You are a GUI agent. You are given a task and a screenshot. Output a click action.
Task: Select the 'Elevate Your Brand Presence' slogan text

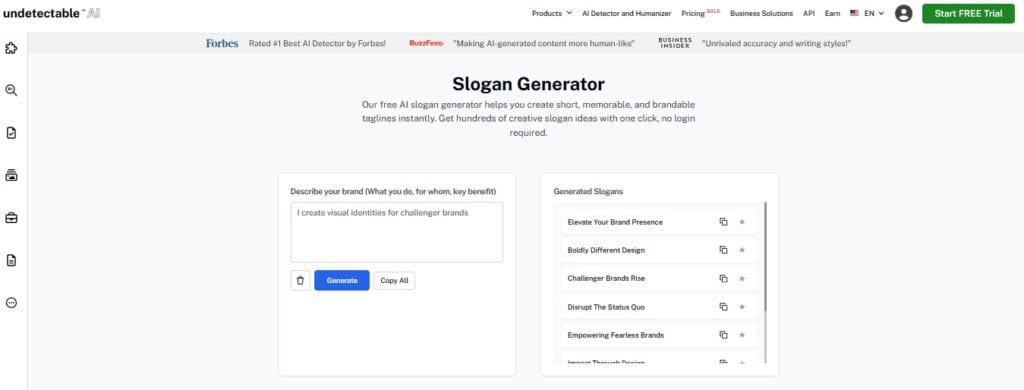click(x=615, y=222)
